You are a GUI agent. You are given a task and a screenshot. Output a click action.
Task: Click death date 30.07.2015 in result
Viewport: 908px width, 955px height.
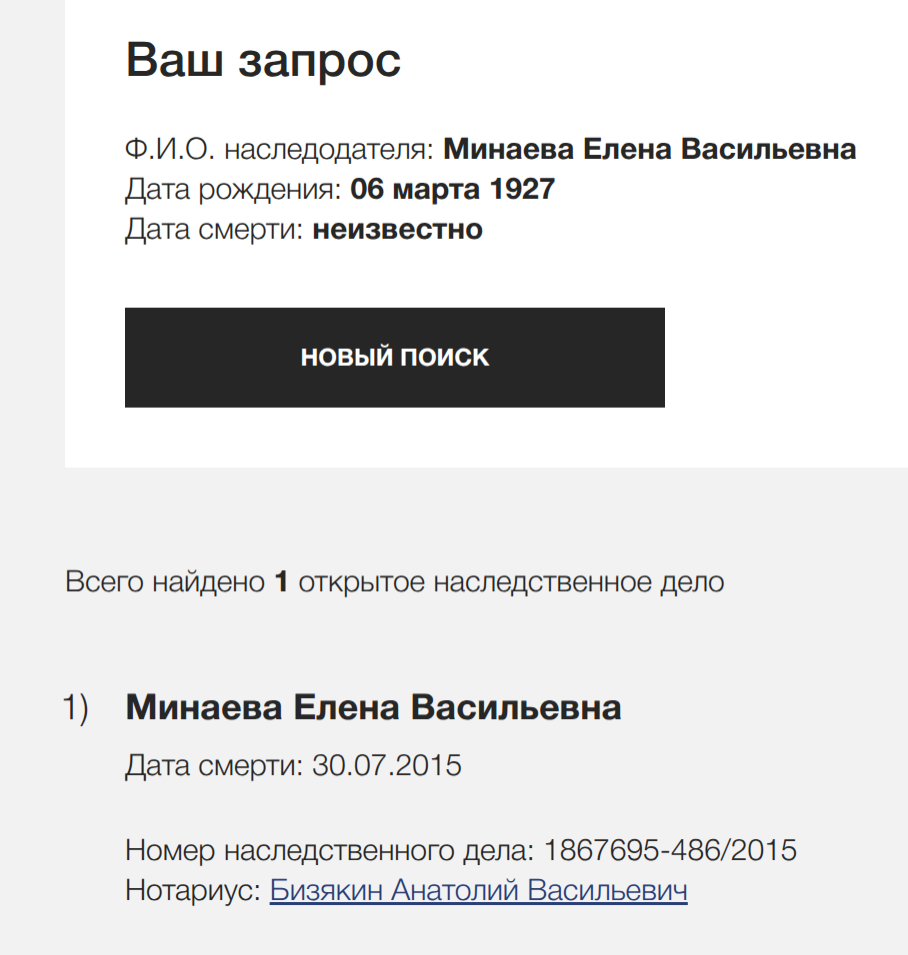coord(387,766)
